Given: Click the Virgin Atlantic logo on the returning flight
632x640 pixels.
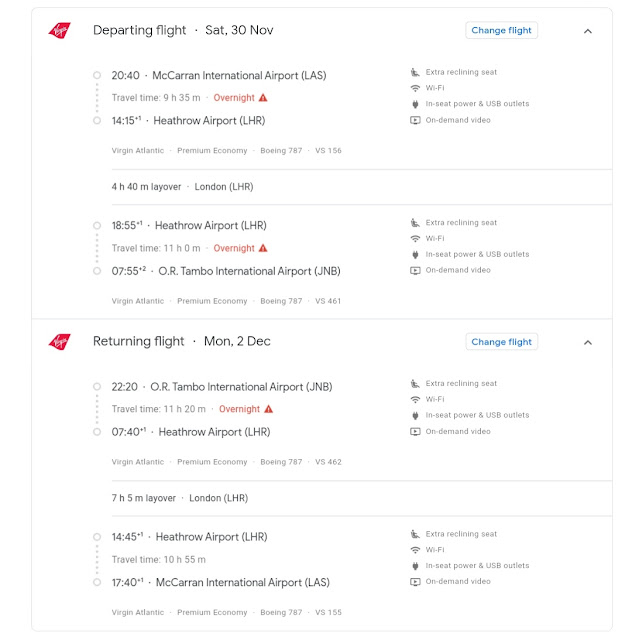Looking at the screenshot, I should (x=60, y=341).
